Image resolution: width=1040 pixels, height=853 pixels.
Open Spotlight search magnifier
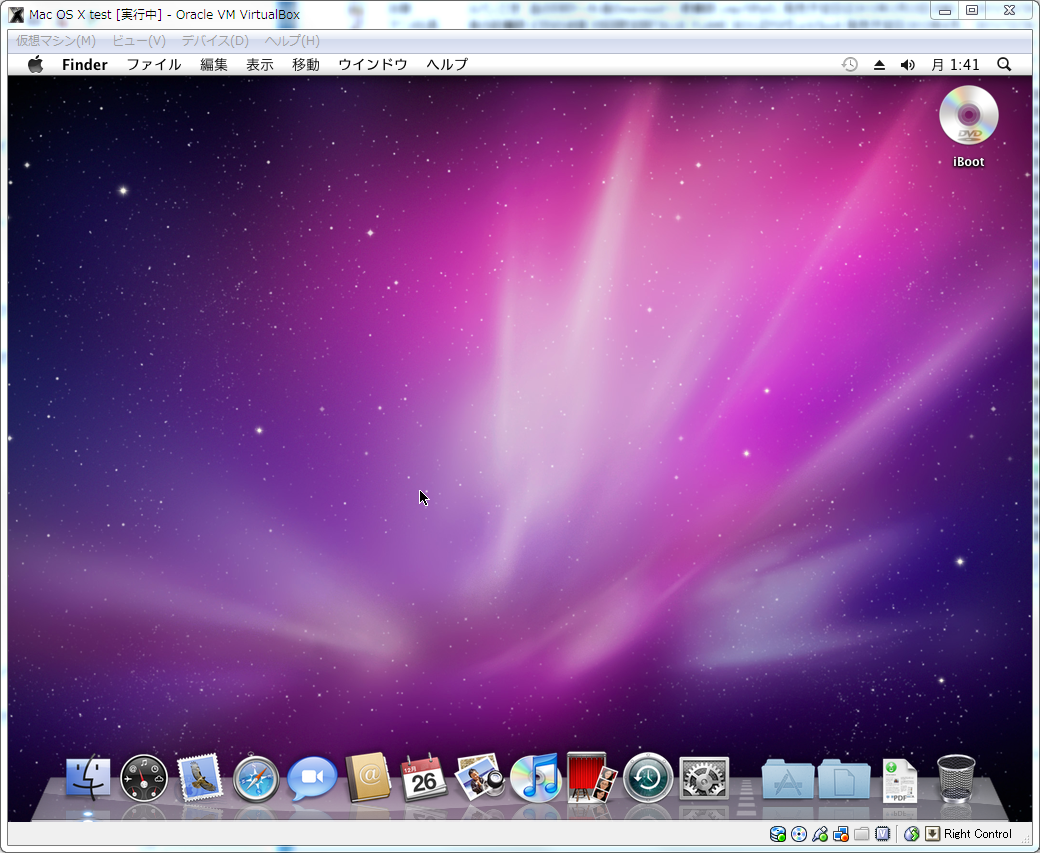tap(1004, 64)
